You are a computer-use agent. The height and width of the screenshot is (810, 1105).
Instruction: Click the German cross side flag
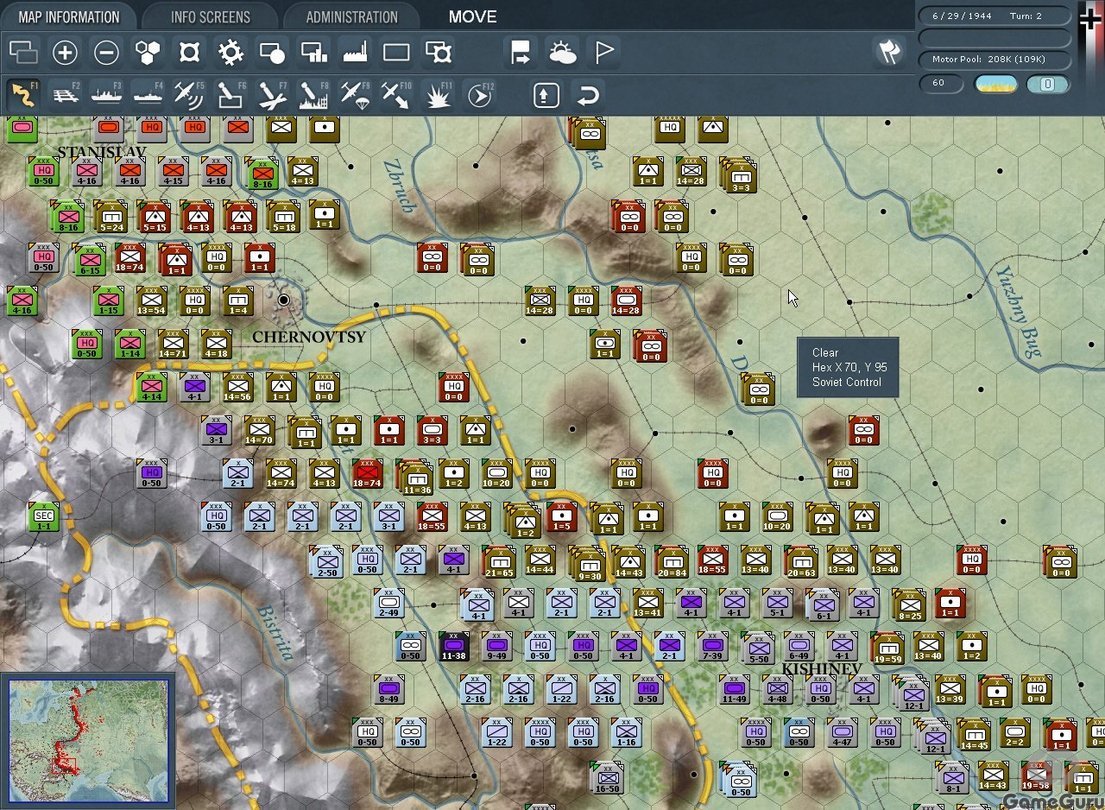click(1090, 20)
